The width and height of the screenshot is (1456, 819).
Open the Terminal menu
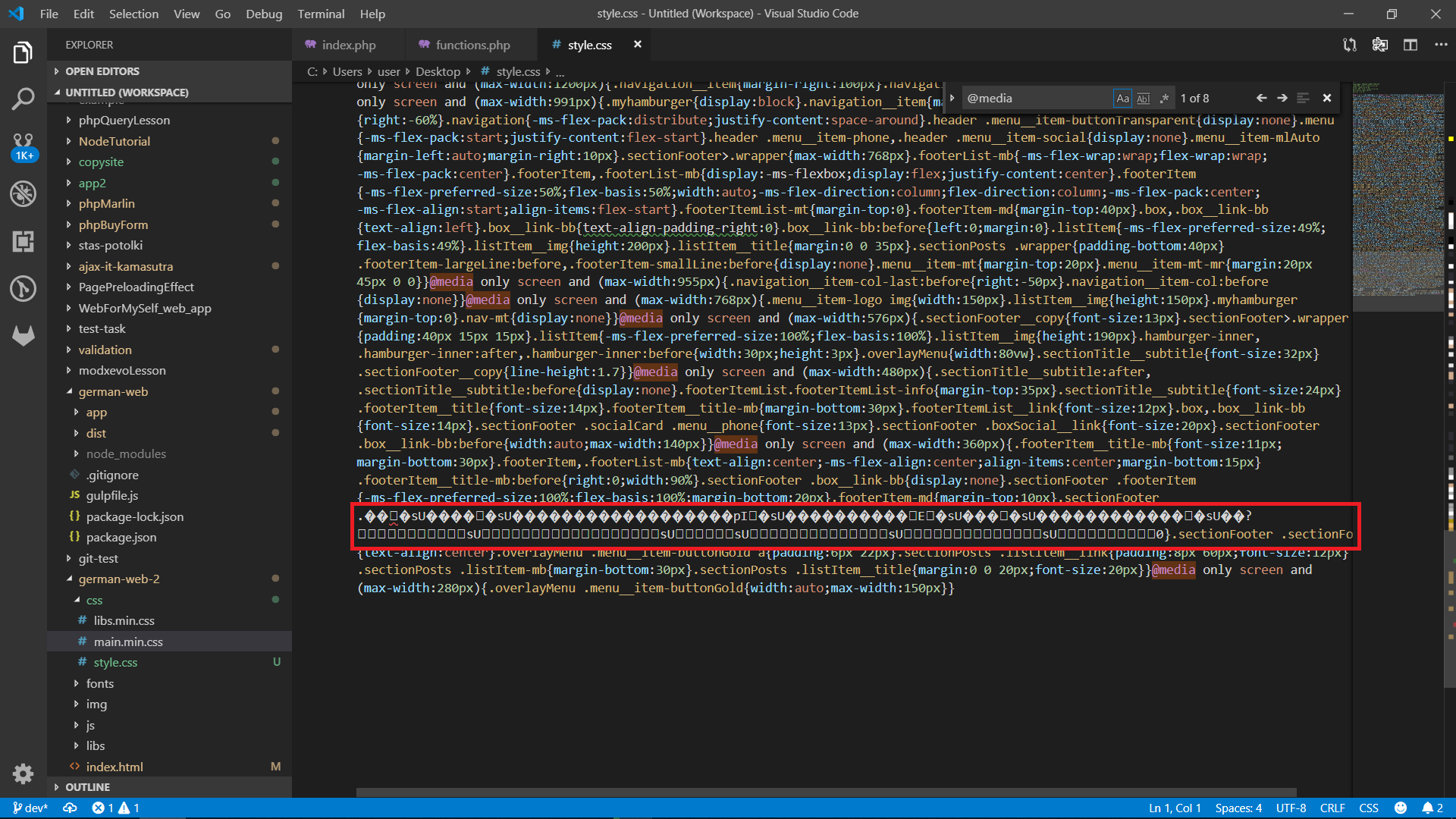(321, 14)
